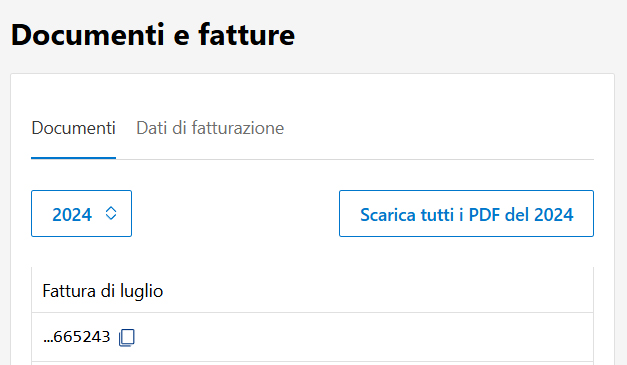The width and height of the screenshot is (627, 365).
Task: Click the PDF del 2024 download button
Action: click(x=466, y=213)
